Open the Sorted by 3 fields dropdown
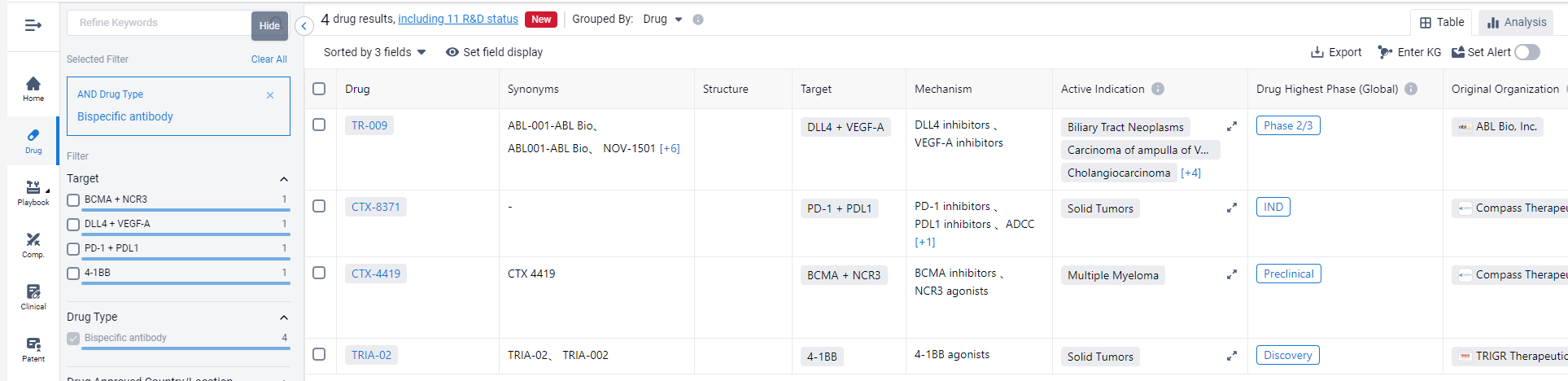 (374, 52)
